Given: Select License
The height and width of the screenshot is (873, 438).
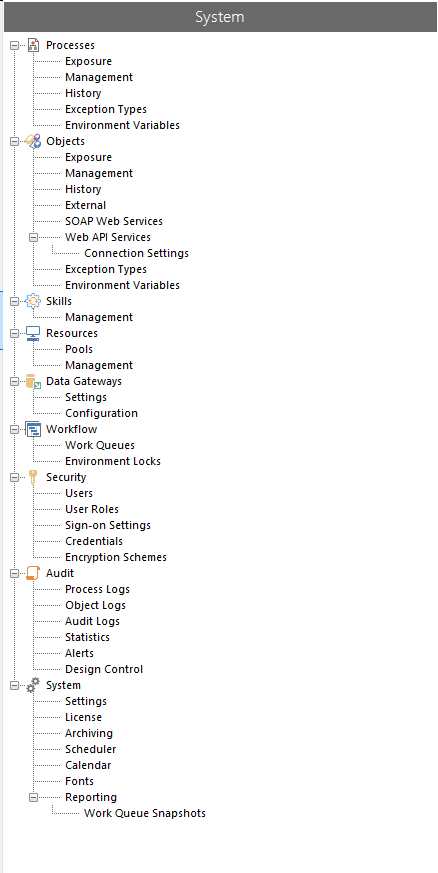Looking at the screenshot, I should coord(83,718).
